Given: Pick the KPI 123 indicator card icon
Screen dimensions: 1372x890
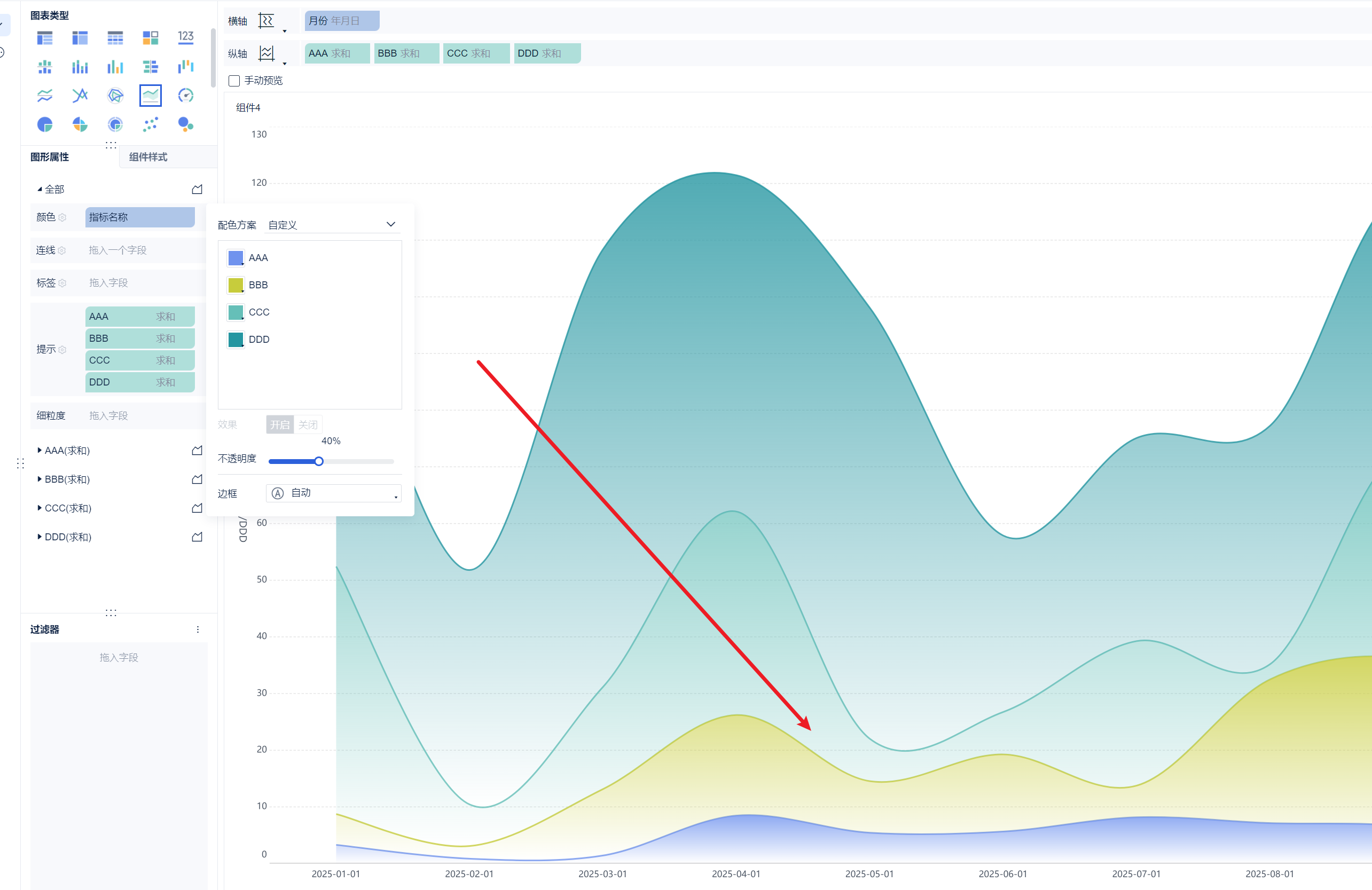Looking at the screenshot, I should [x=186, y=37].
